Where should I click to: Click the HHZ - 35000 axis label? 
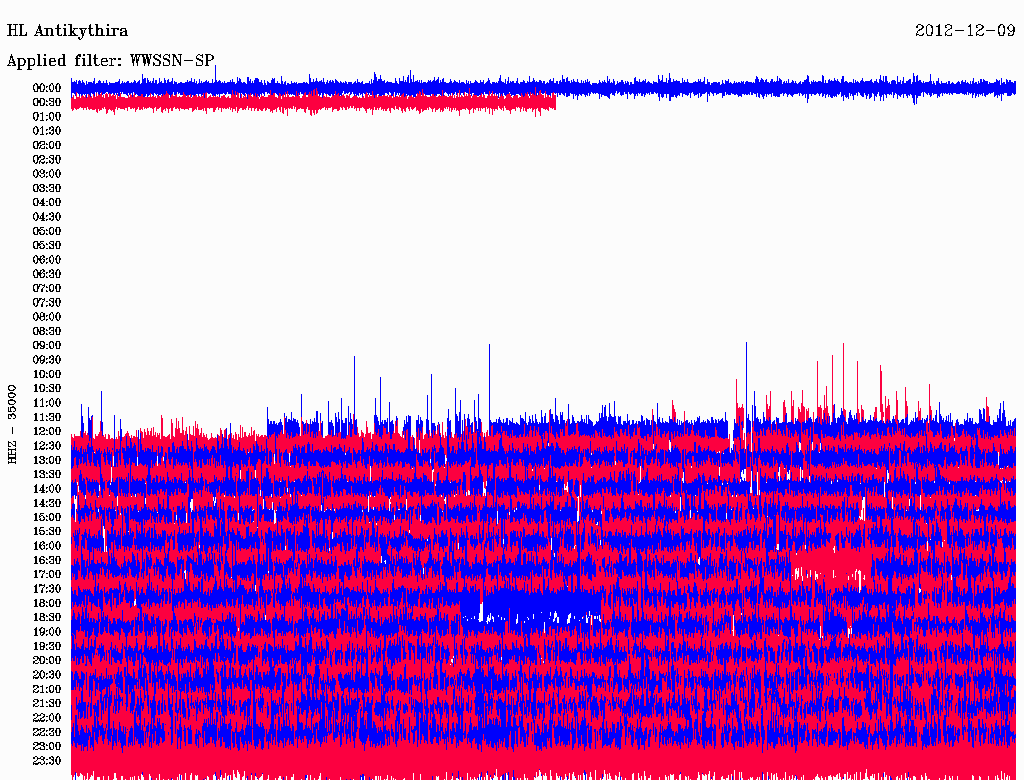click(12, 424)
